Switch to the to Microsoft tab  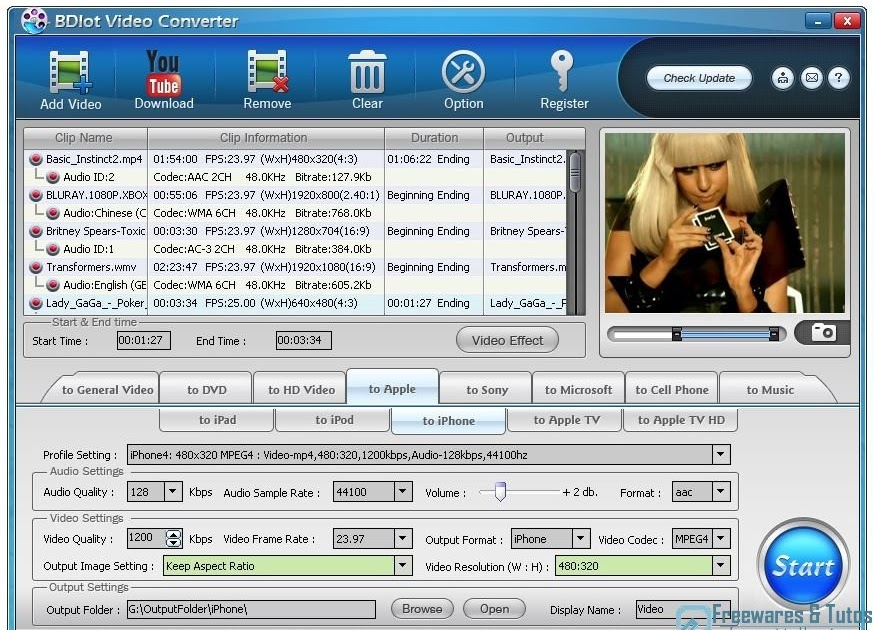pos(579,389)
